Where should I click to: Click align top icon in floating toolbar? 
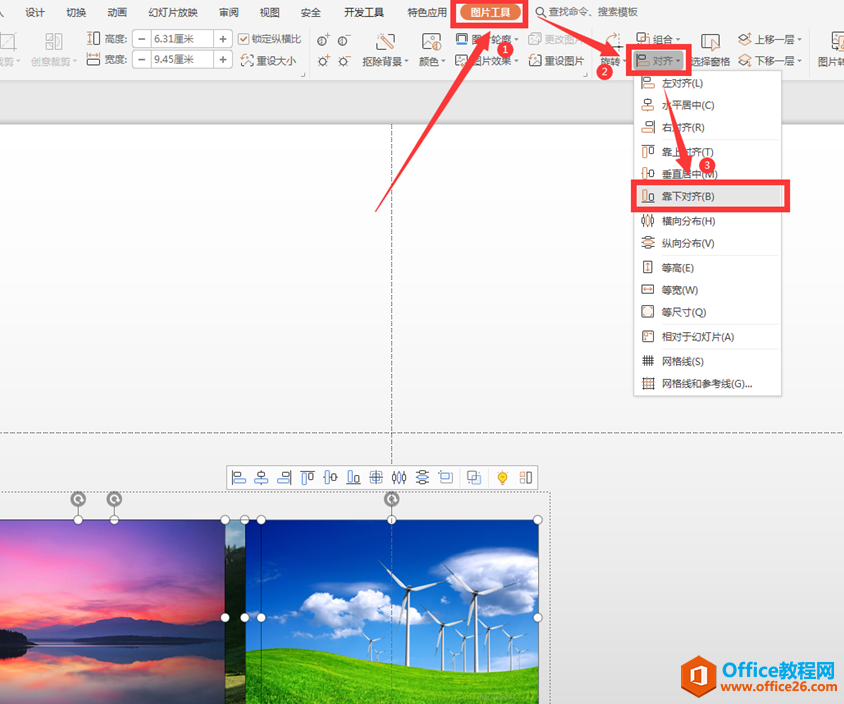(308, 477)
